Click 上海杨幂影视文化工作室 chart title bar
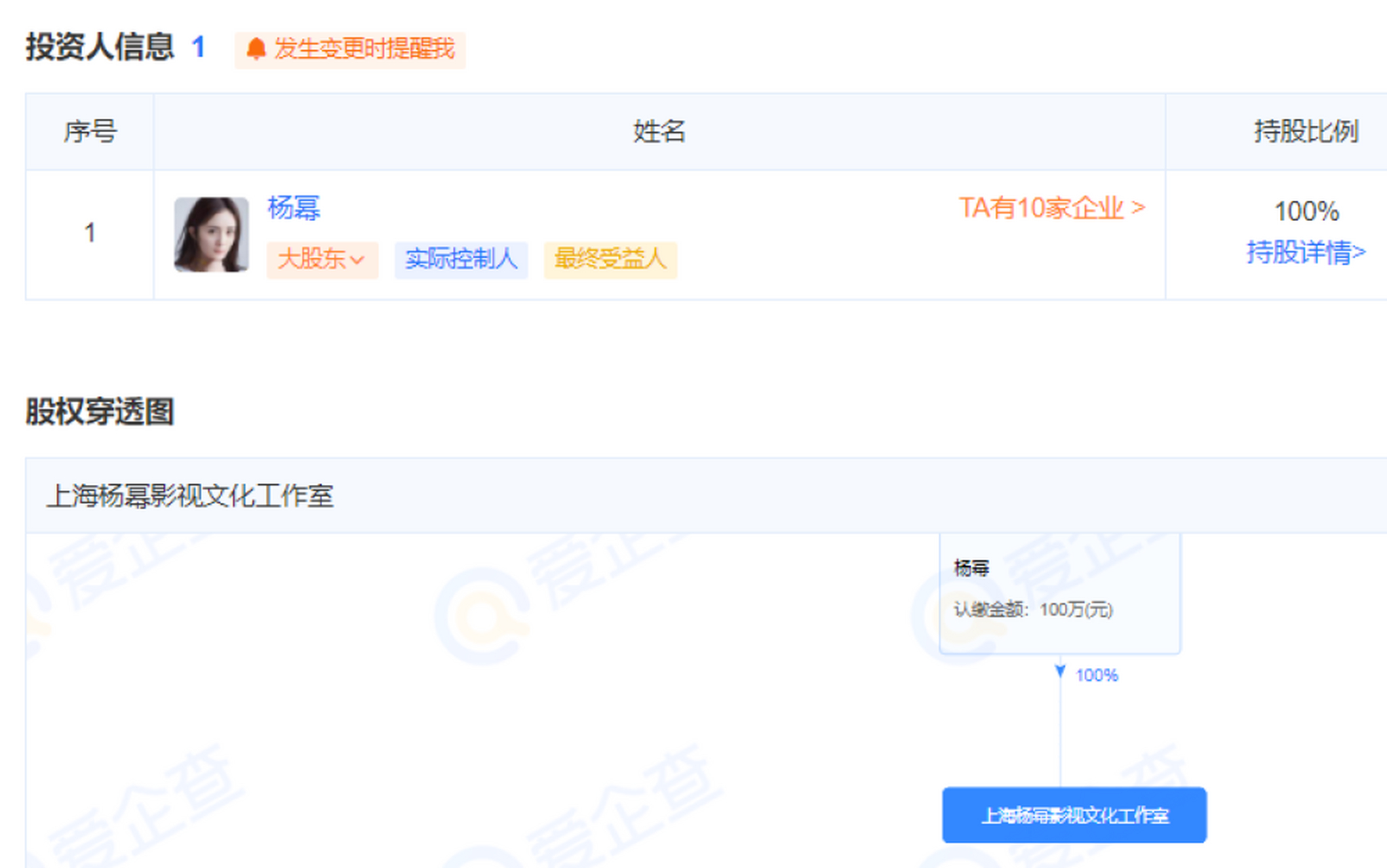Image resolution: width=1387 pixels, height=868 pixels. click(706, 496)
